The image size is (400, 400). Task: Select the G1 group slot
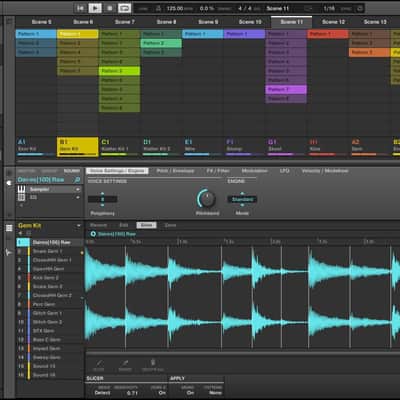(286, 146)
